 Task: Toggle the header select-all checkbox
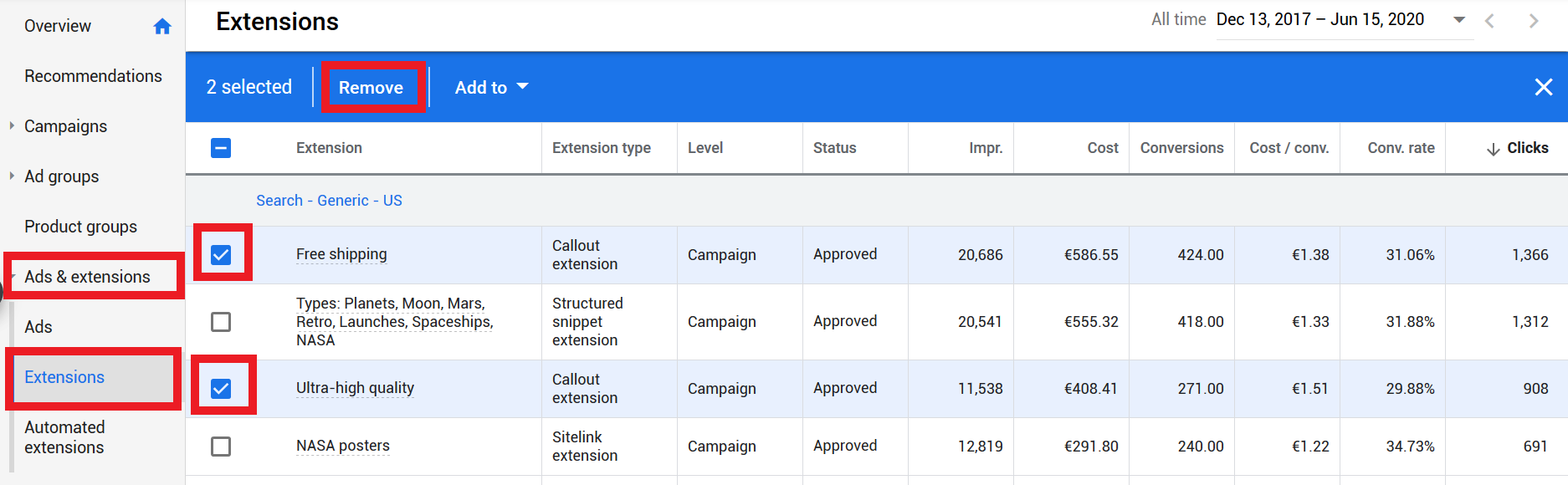pyautogui.click(x=221, y=148)
